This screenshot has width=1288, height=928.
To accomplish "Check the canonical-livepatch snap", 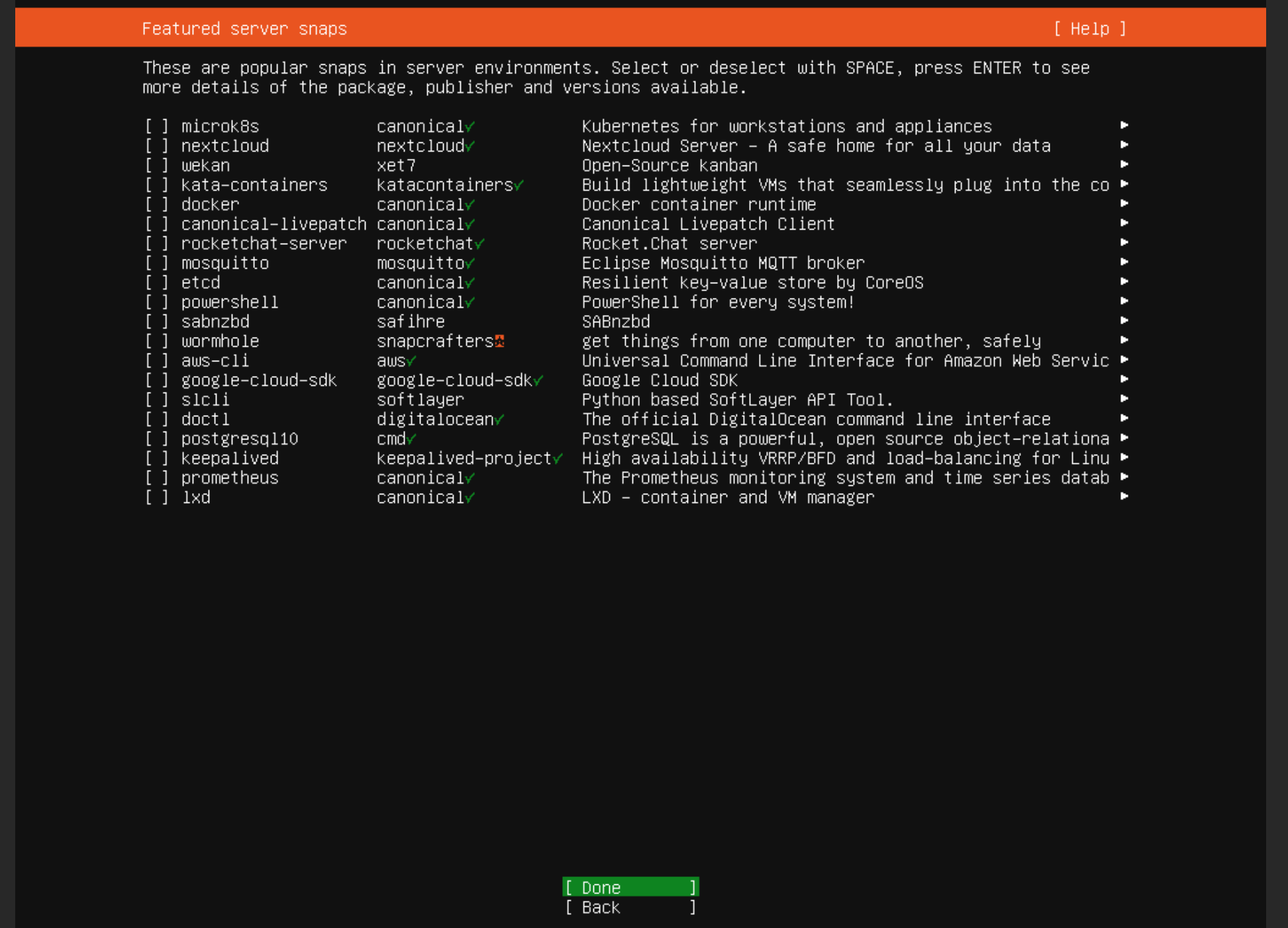I will [x=156, y=224].
